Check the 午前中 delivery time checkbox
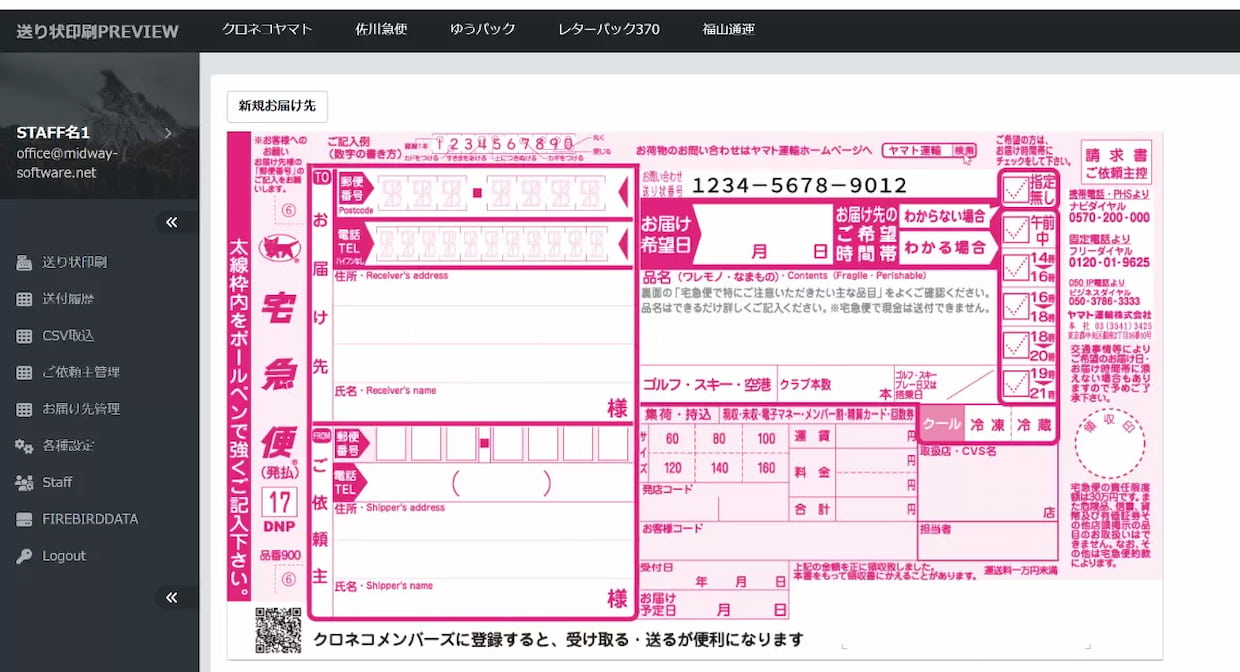Screen dimensions: 1240x672 click(x=1016, y=230)
